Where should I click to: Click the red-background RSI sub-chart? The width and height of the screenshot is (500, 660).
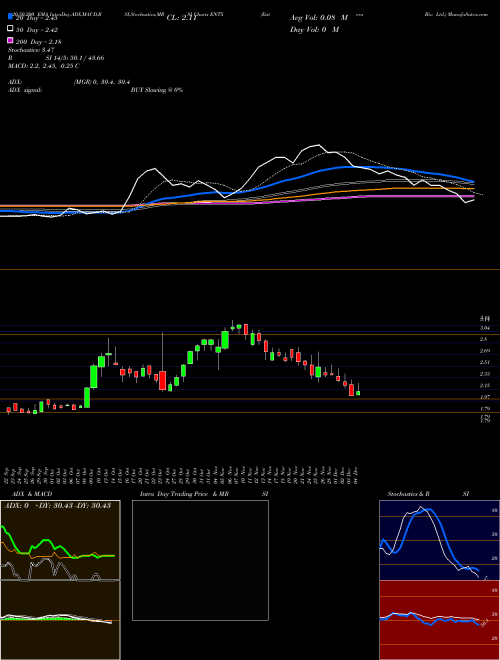point(439,620)
